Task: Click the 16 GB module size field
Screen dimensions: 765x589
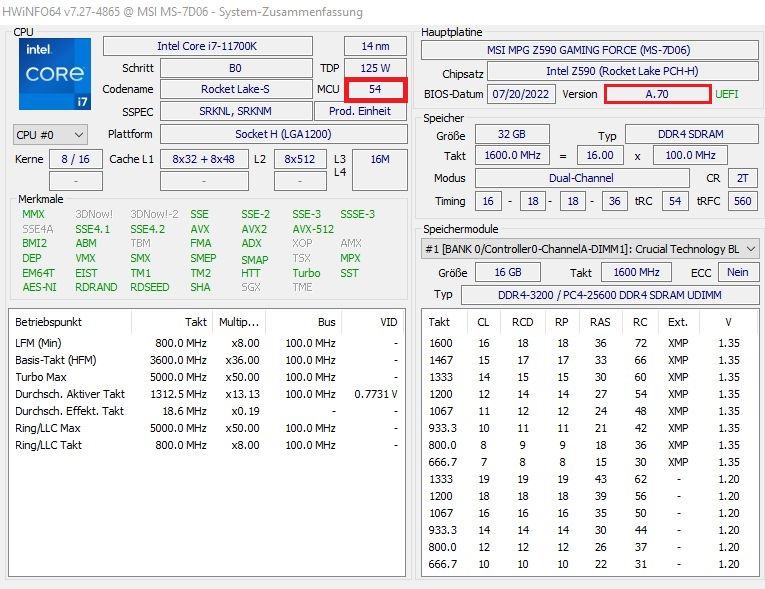Action: pyautogui.click(x=508, y=272)
